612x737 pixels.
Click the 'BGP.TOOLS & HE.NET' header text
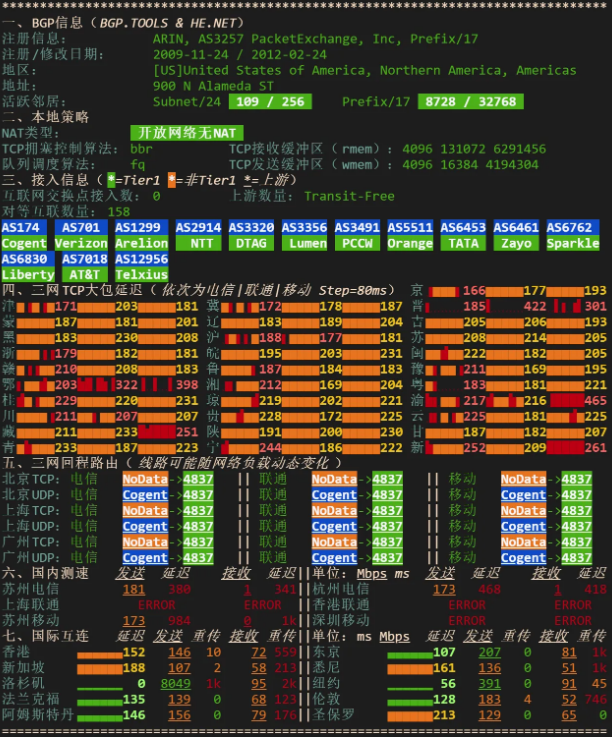[x=168, y=23]
